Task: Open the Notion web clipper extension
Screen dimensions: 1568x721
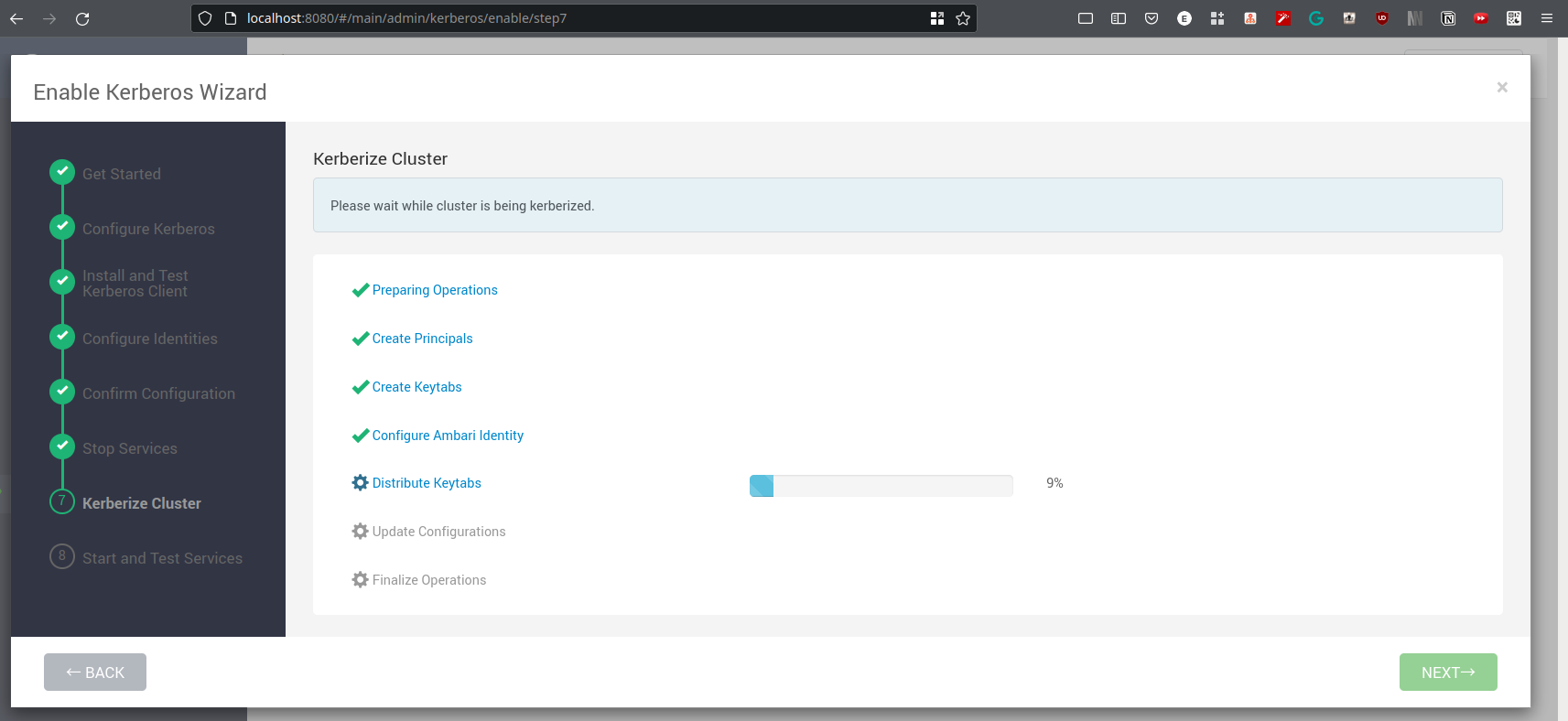Action: [1448, 18]
